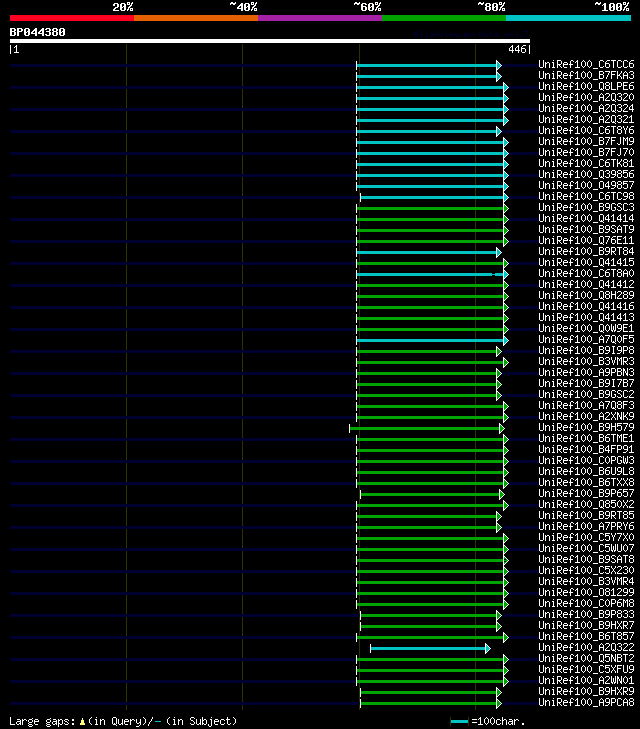Click the UniRef100_B9H579 label
640x729 pixels.
coord(586,427)
